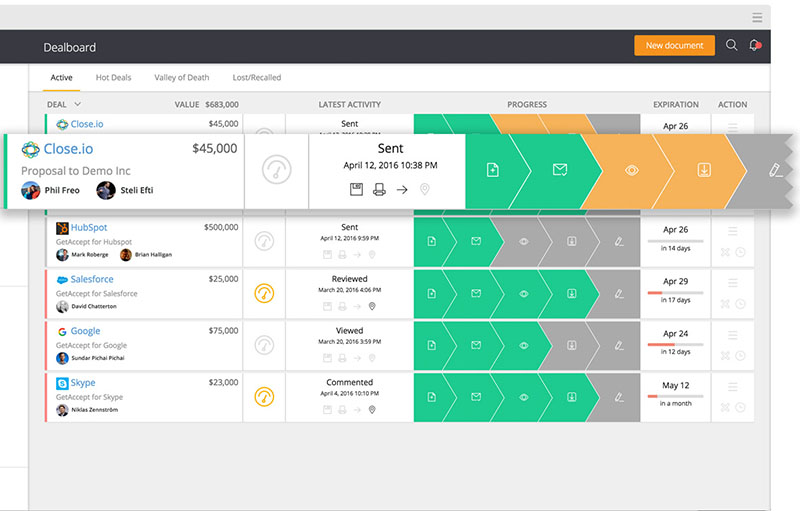Click the document created step in Close.io card
The height and width of the screenshot is (511, 800).
492,170
